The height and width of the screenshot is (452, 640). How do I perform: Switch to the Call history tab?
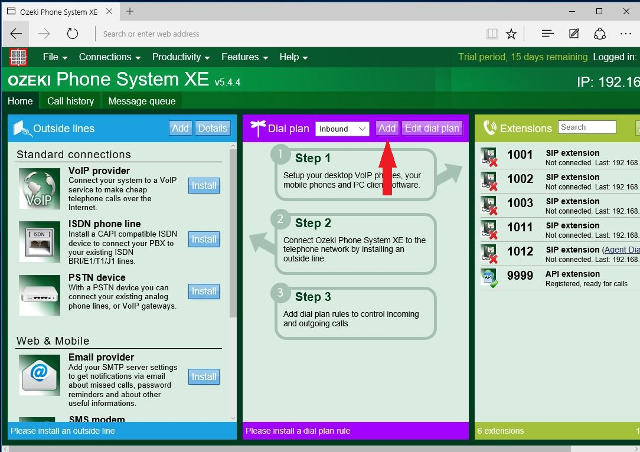(71, 101)
